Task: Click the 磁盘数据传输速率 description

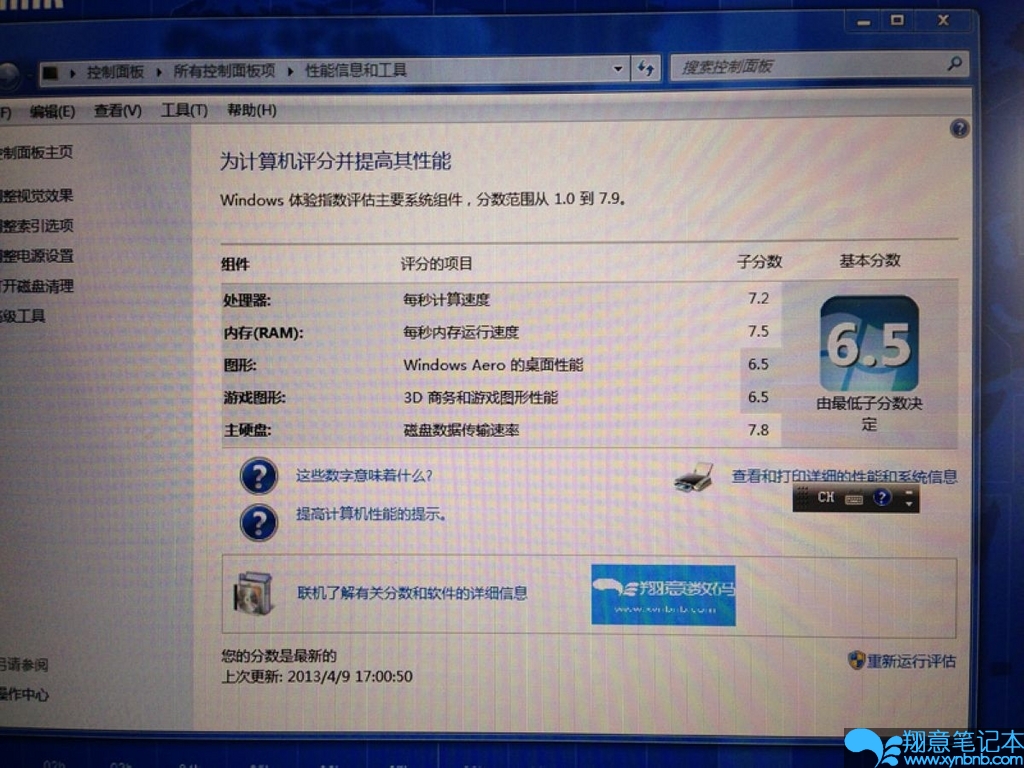Action: tap(461, 430)
